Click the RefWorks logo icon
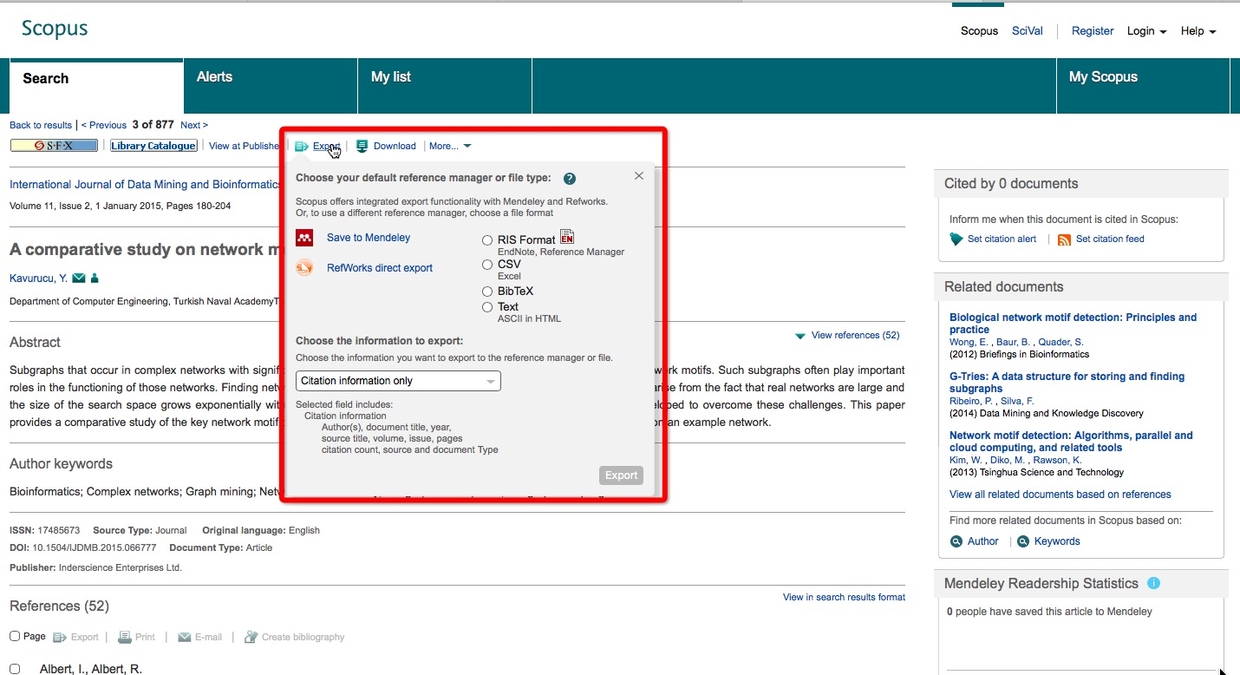The height and width of the screenshot is (675, 1240). (305, 268)
